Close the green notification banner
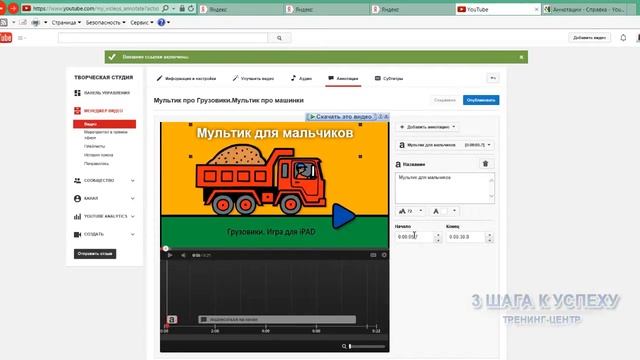Screen dimensions: 640x360 click(521, 57)
